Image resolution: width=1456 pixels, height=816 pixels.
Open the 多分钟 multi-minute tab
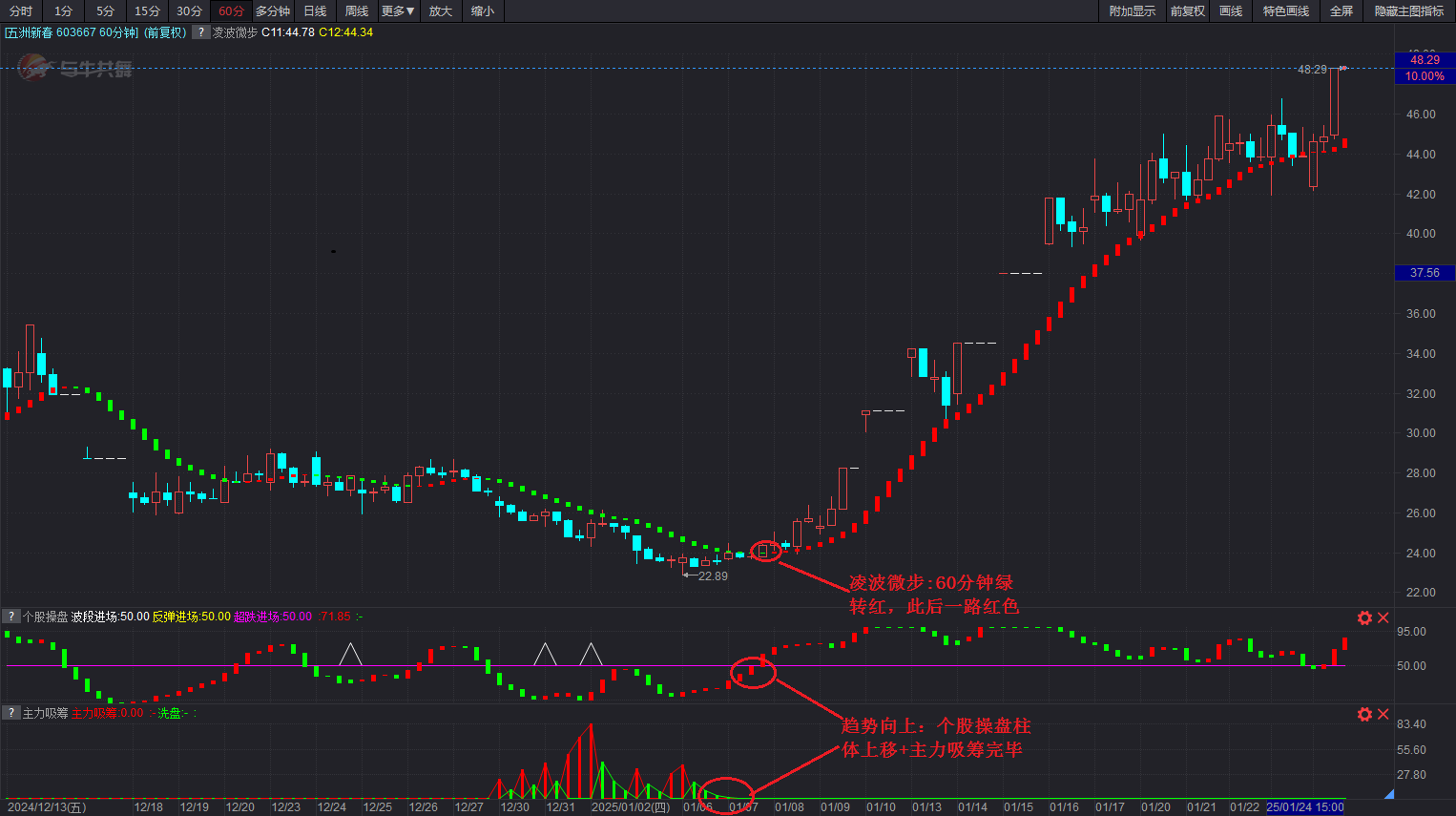[x=273, y=11]
